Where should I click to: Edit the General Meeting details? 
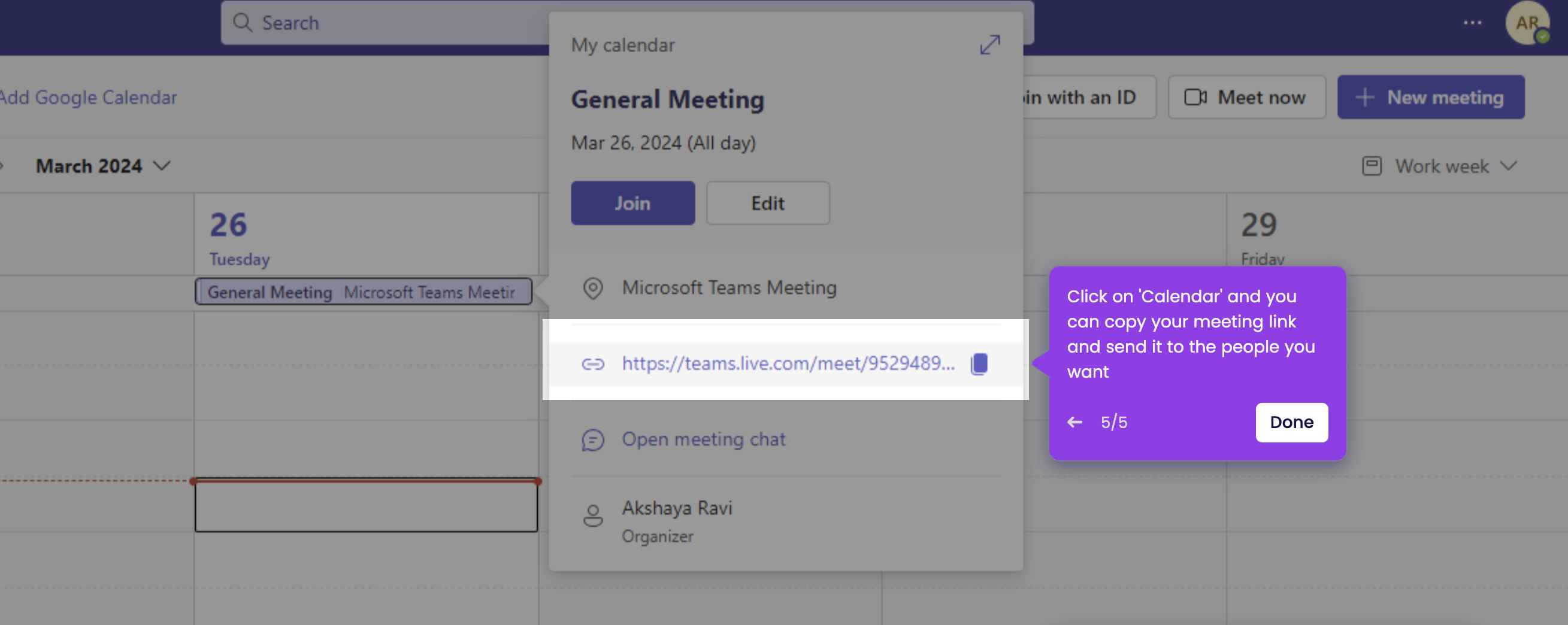click(x=767, y=203)
